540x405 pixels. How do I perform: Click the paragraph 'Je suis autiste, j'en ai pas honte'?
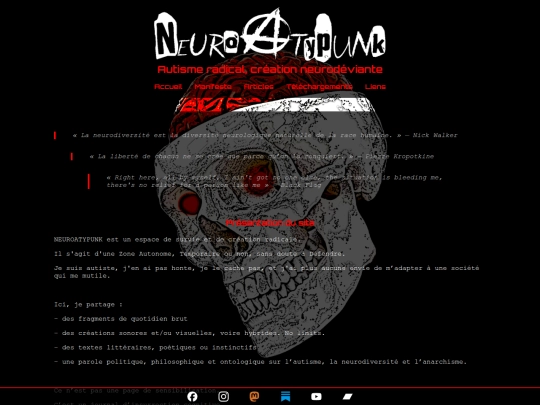click(267, 272)
